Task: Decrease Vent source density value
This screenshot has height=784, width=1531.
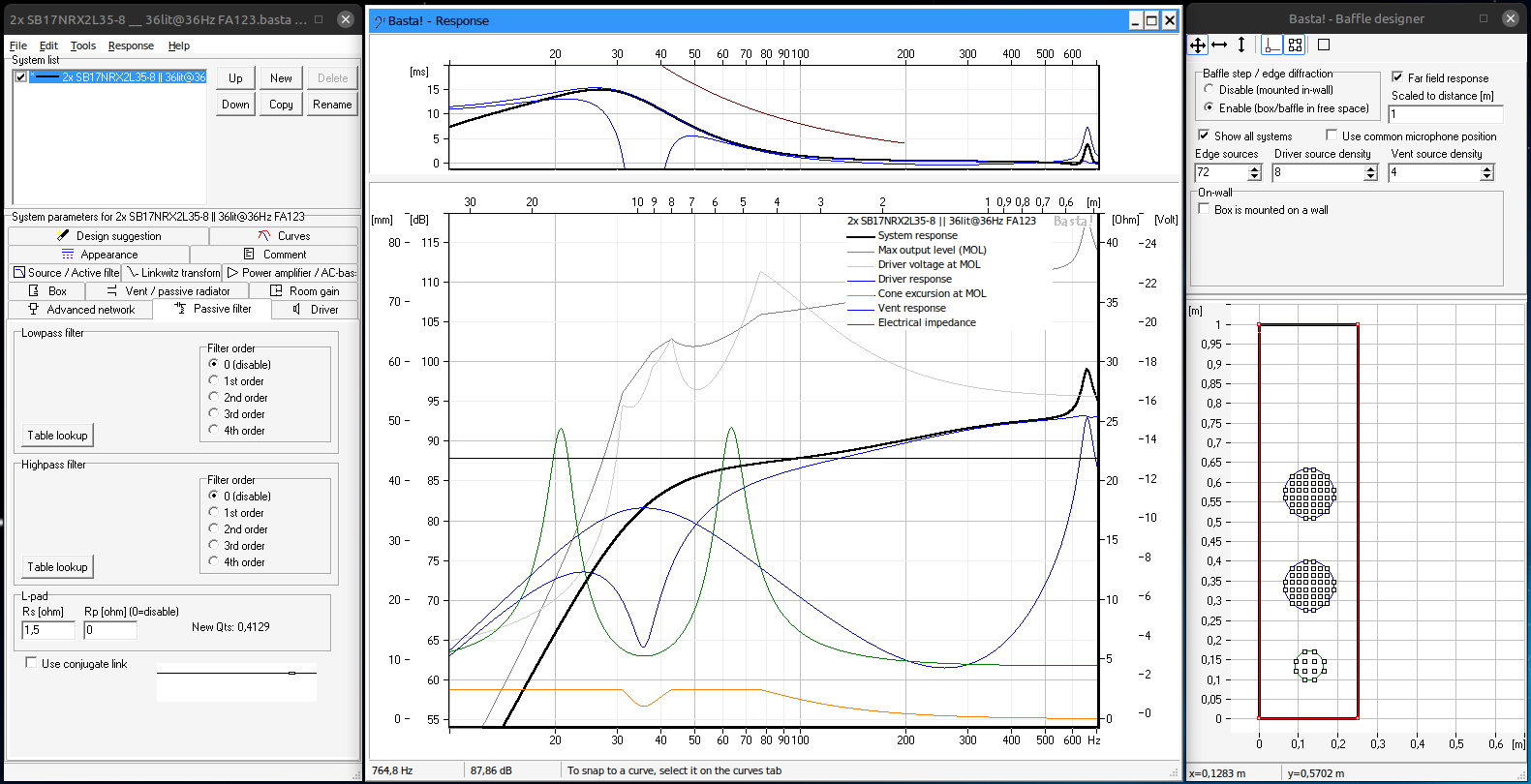Action: coord(1487,176)
